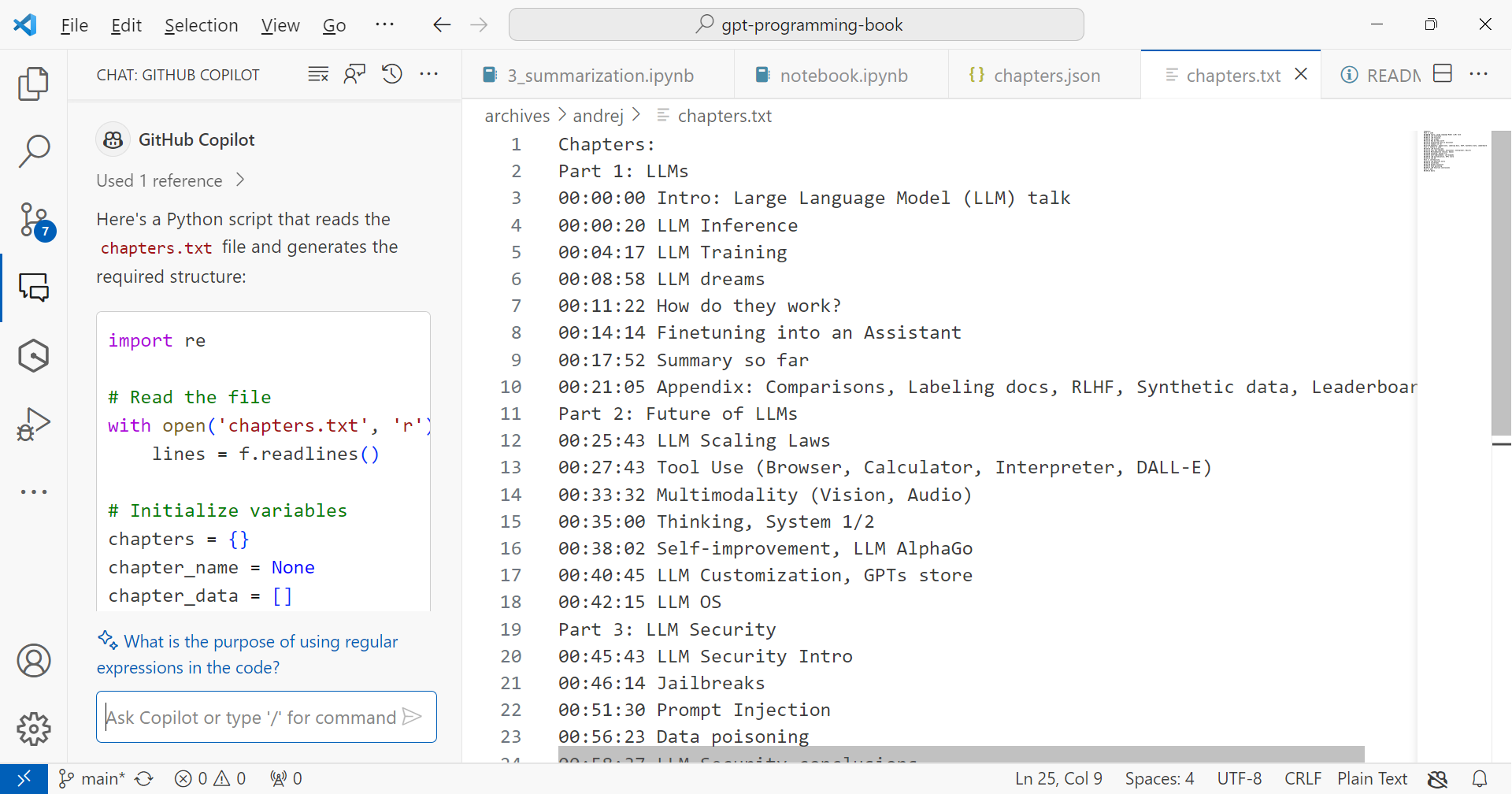Expand hidden menu items ellipsis in menu bar
Screen dimensions: 1512x794
tap(384, 25)
